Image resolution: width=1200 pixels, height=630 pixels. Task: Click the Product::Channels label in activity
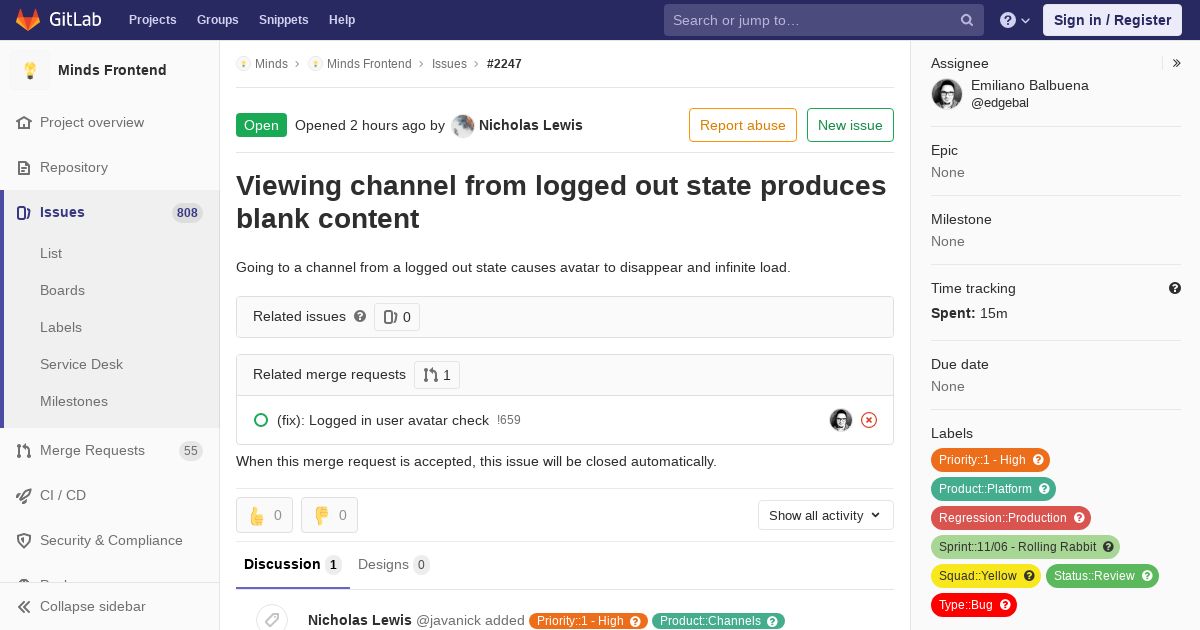click(x=718, y=621)
